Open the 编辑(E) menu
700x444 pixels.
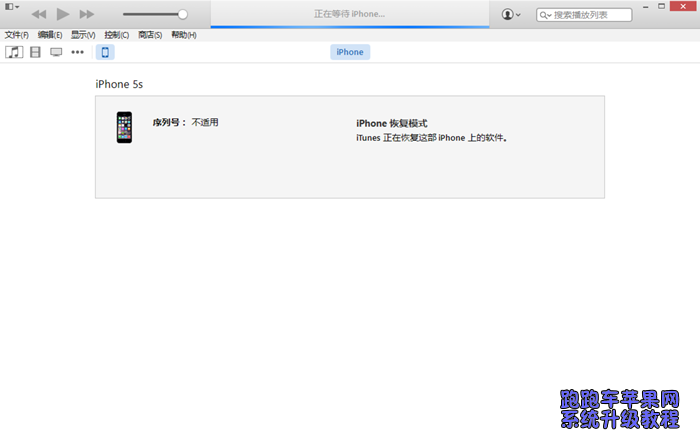[50, 35]
